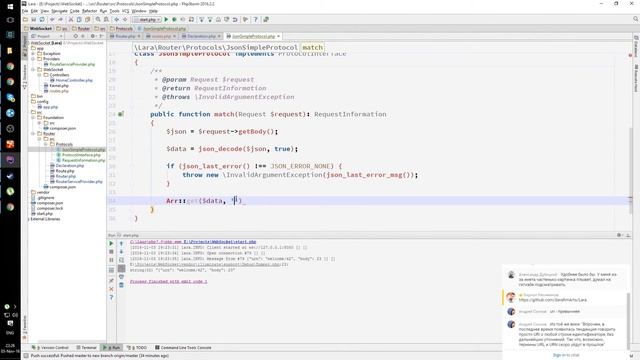Toggle the Database side tool window on right edge
Viewport: 640px width, 360px height.
click(x=636, y=47)
